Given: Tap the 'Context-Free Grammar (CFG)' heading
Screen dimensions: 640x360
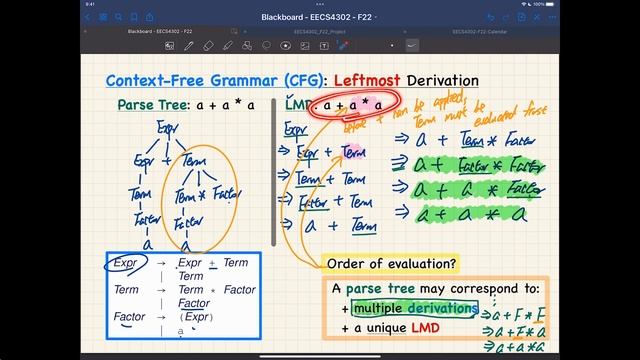Looking at the screenshot, I should [x=214, y=80].
